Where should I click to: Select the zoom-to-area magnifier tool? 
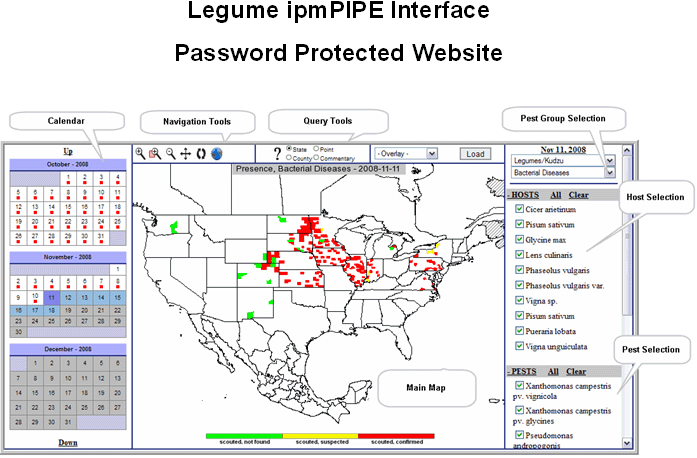155,154
